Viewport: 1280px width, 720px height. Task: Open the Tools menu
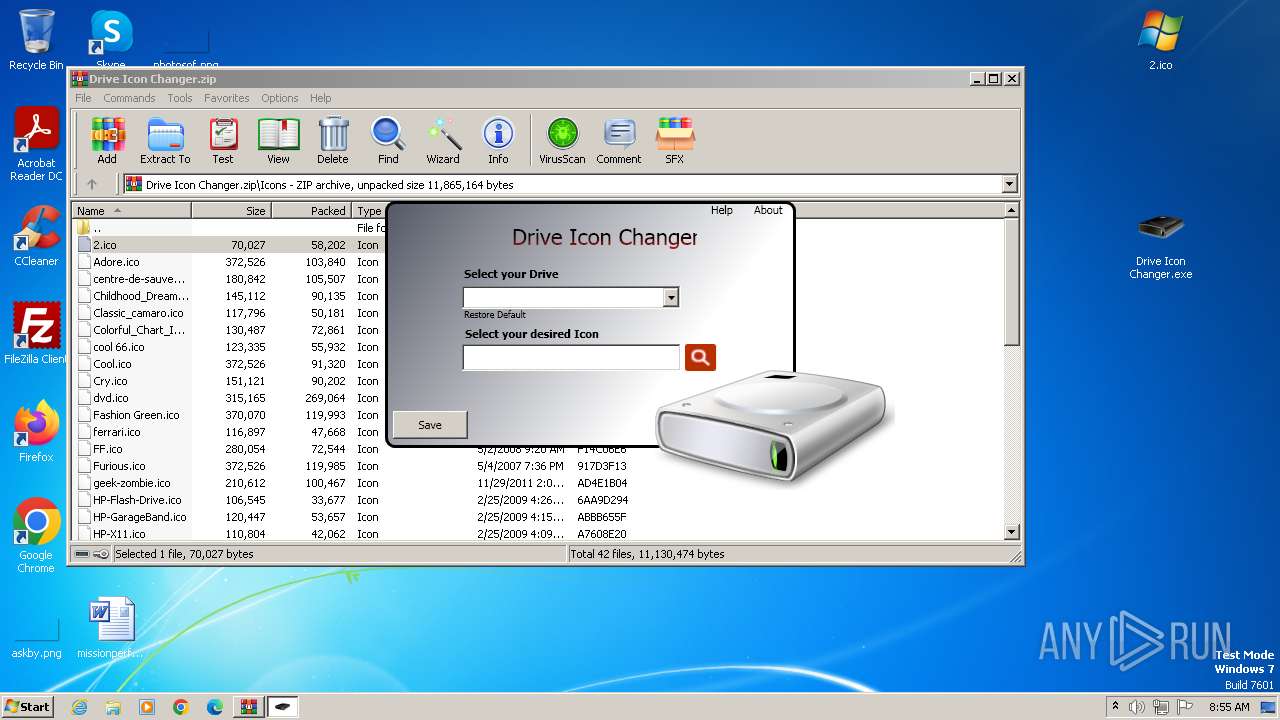pyautogui.click(x=180, y=98)
